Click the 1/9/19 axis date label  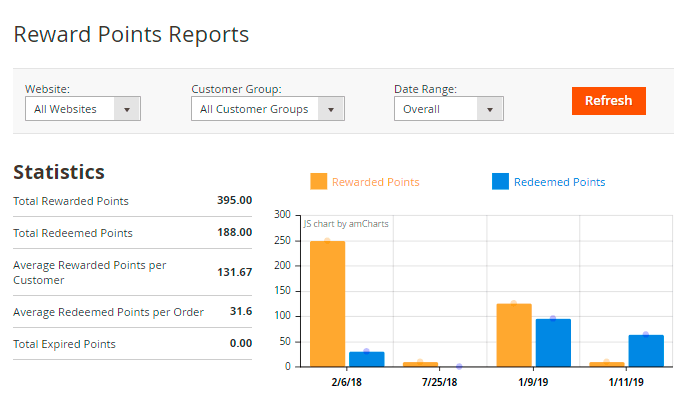click(533, 382)
